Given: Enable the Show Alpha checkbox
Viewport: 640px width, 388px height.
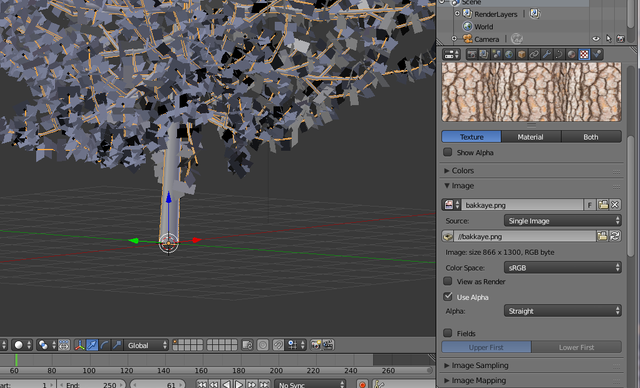Looking at the screenshot, I should pyautogui.click(x=448, y=152).
